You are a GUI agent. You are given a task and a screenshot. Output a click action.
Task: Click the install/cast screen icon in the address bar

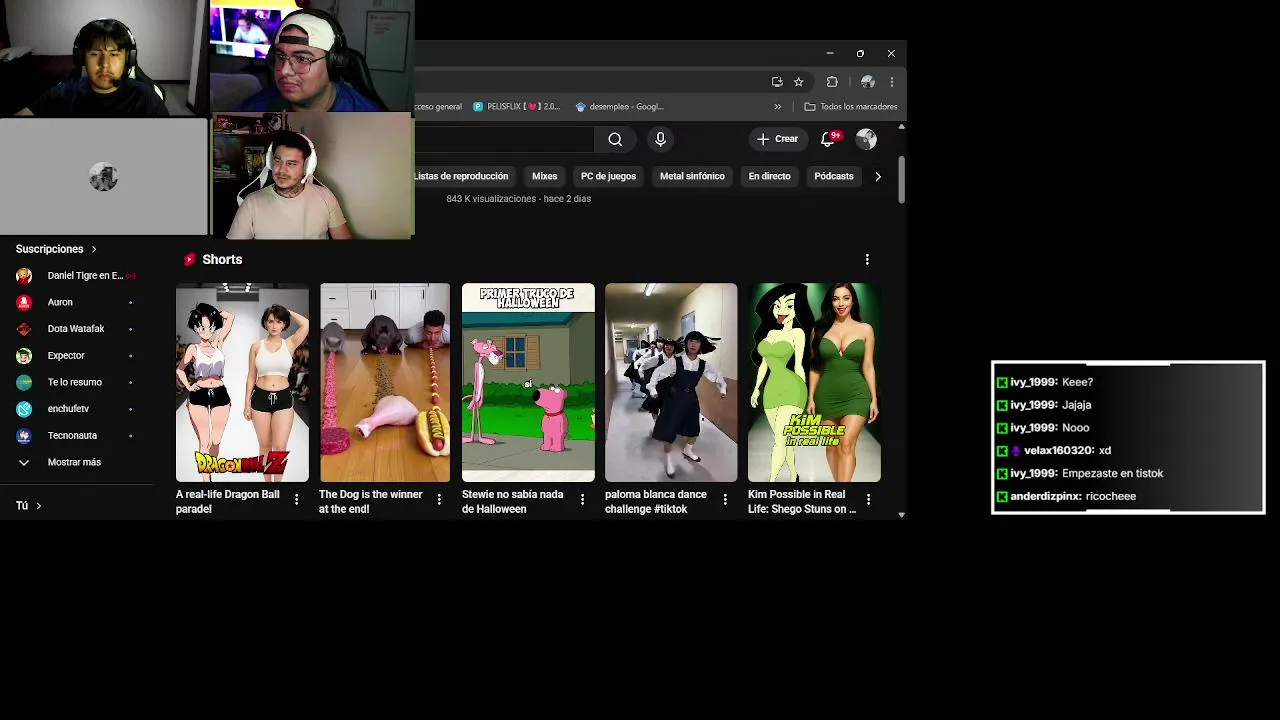click(777, 82)
